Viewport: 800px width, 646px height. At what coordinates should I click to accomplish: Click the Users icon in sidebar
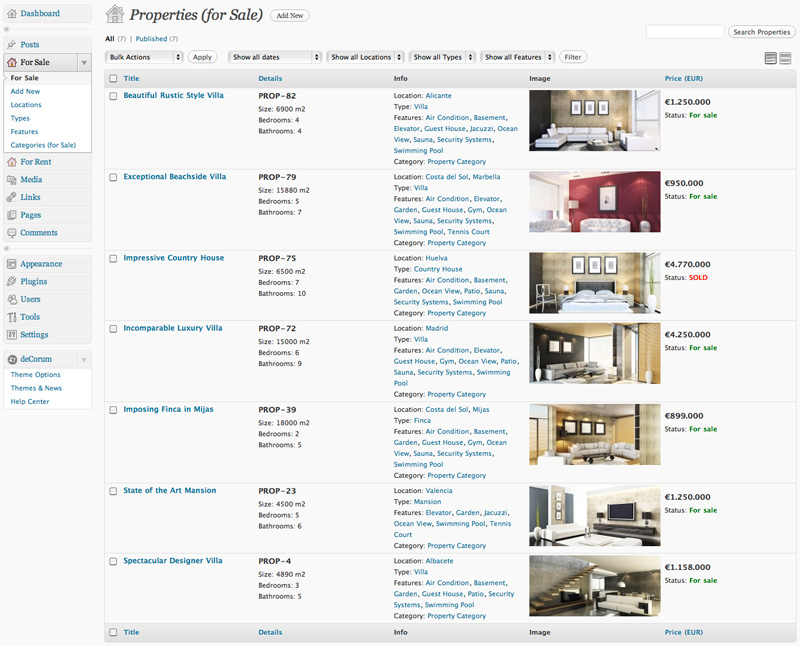click(11, 299)
